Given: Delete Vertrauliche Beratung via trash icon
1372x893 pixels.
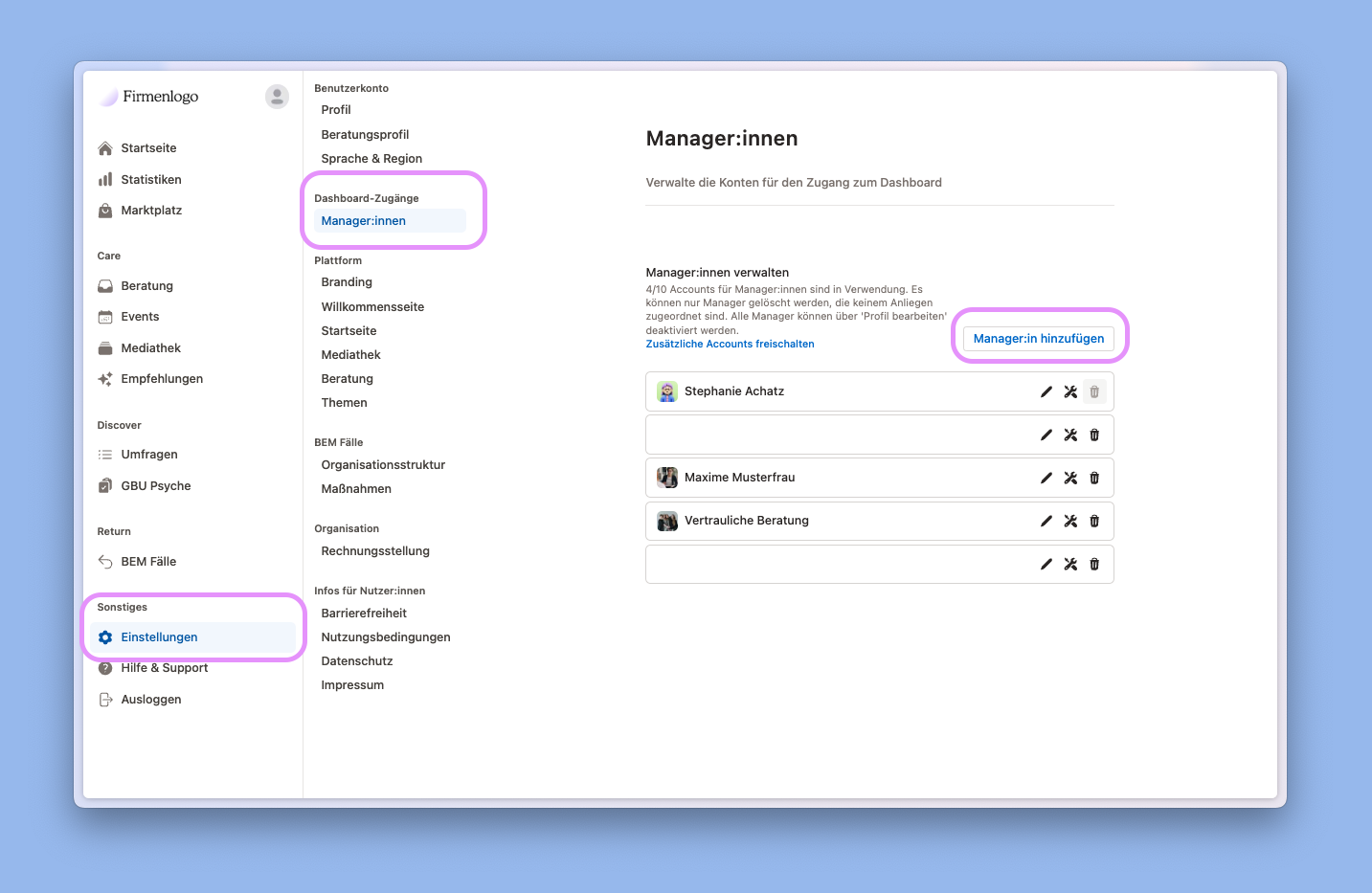Looking at the screenshot, I should tap(1094, 521).
